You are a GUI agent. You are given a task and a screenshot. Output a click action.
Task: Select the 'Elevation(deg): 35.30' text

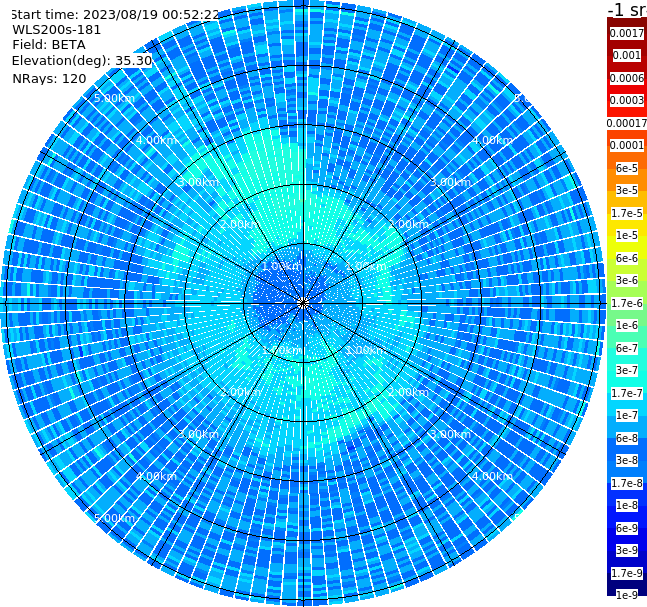[x=82, y=61]
